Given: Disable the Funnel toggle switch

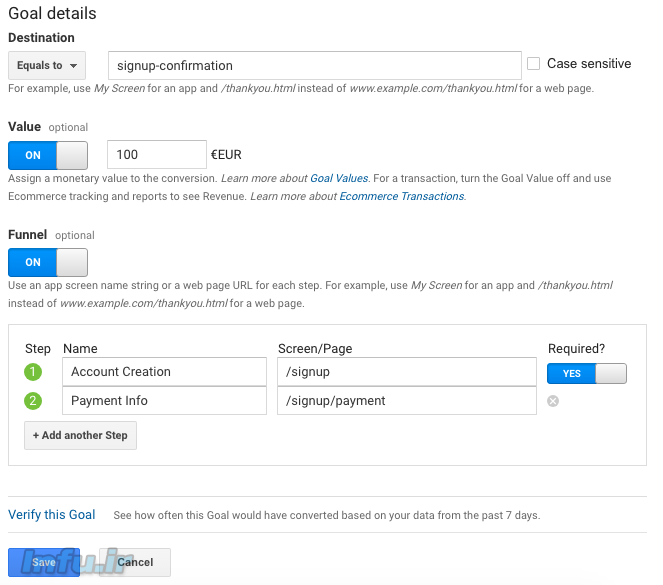Looking at the screenshot, I should click(48, 262).
